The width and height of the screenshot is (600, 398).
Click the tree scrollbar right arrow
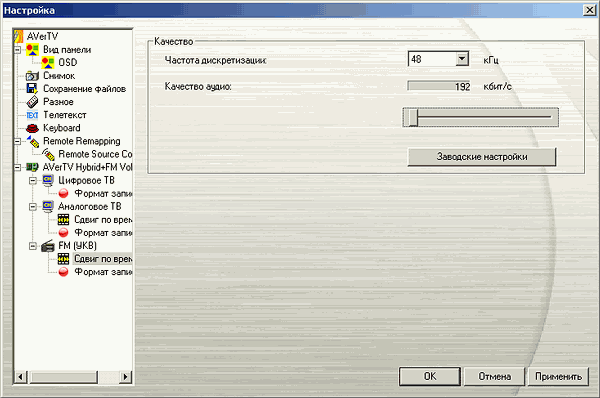point(126,377)
